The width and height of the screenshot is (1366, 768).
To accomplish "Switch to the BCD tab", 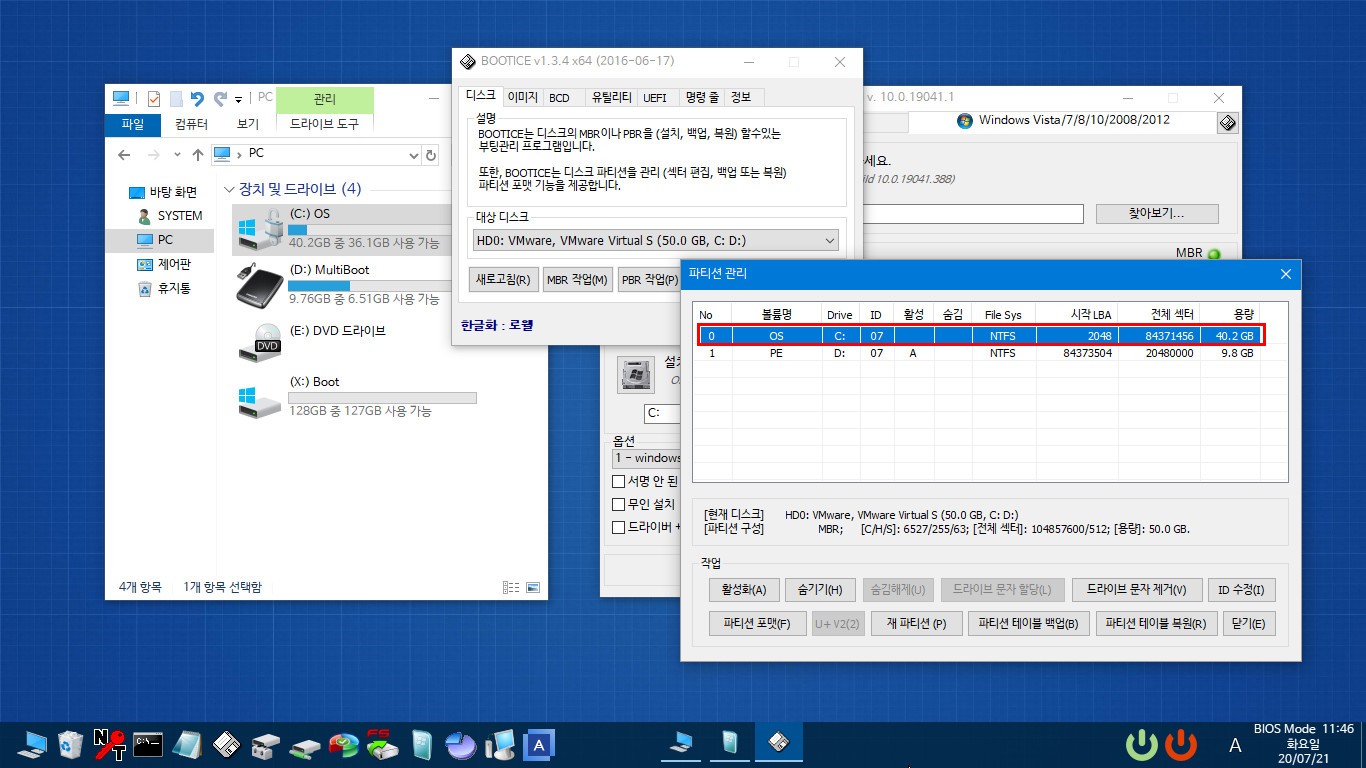I will 559,97.
